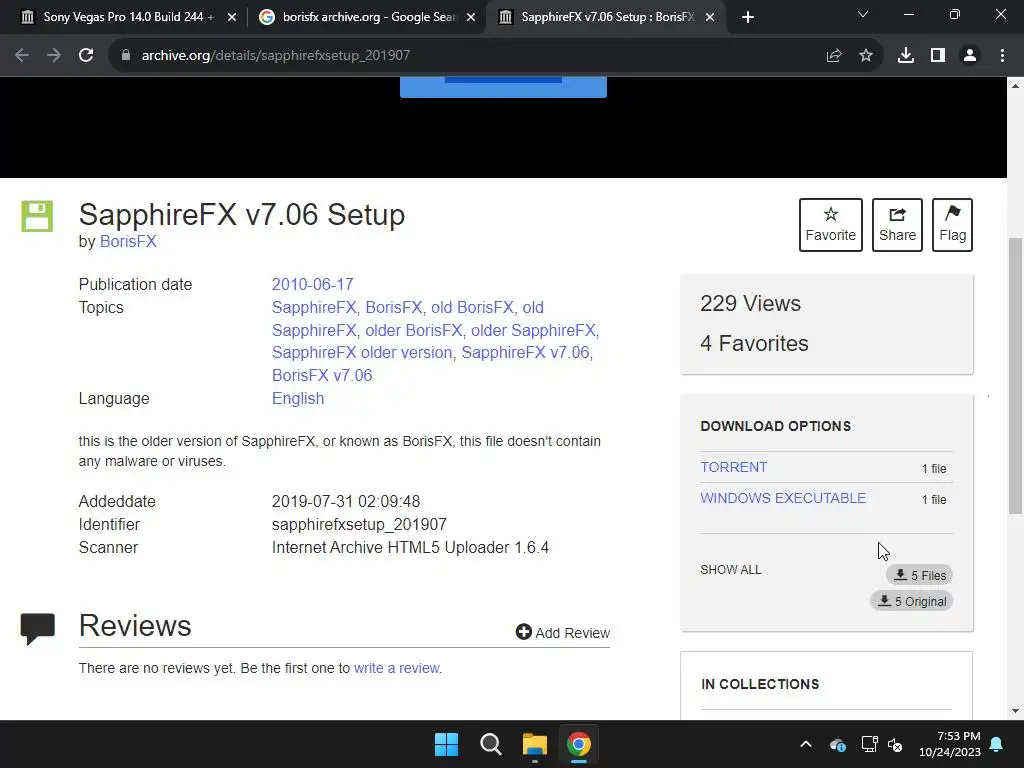Close the Google Search tab
The image size is (1024, 768).
click(471, 17)
